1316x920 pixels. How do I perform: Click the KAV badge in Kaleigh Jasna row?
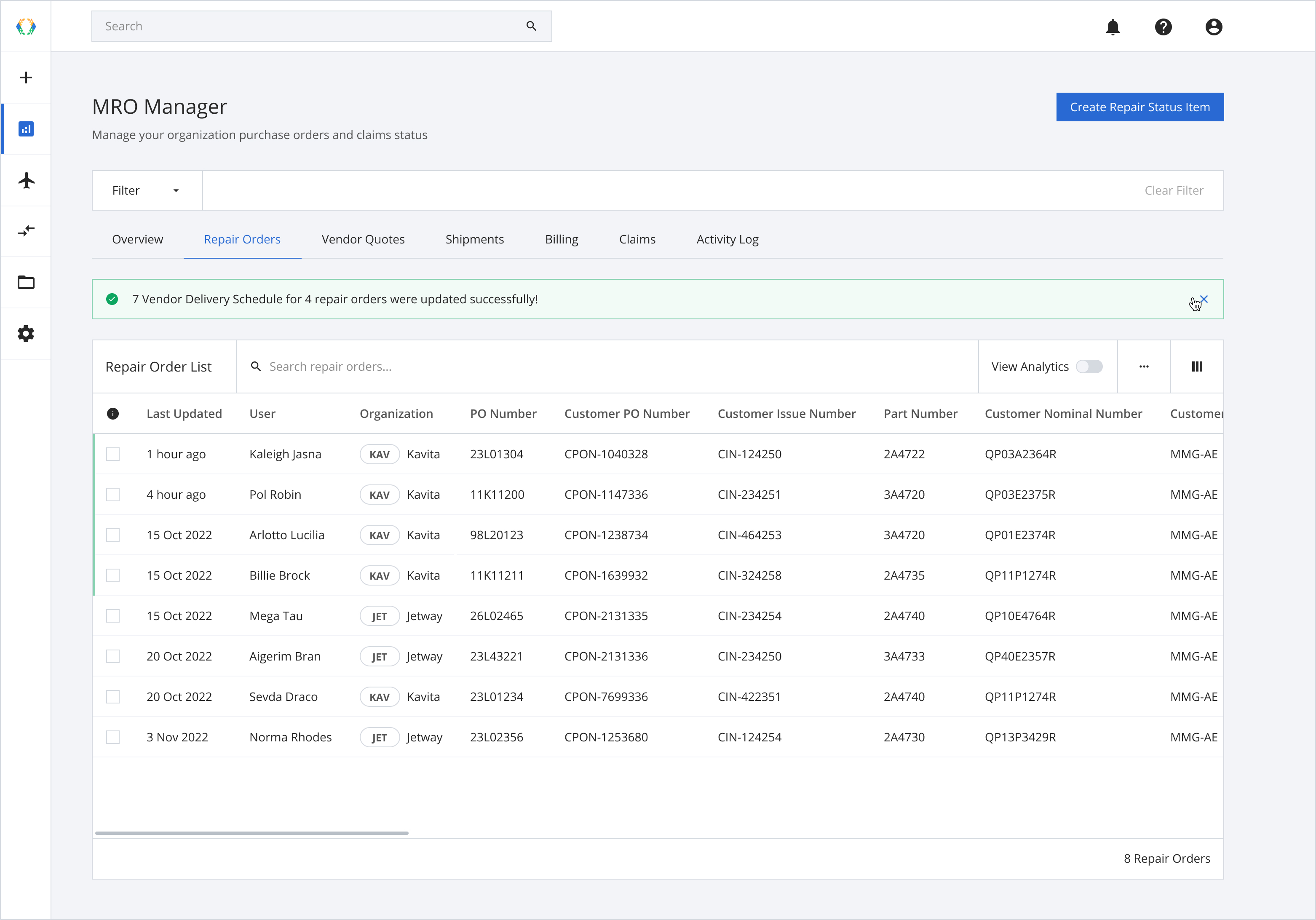[380, 455]
